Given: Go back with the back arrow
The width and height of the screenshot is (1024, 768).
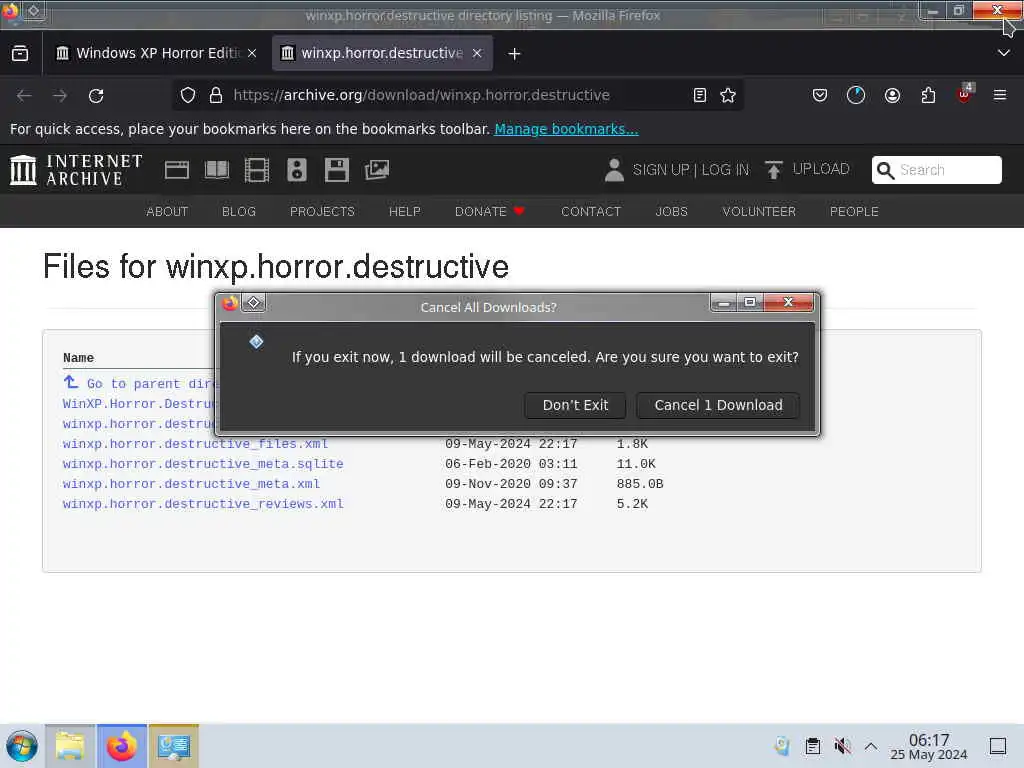Looking at the screenshot, I should [x=24, y=95].
